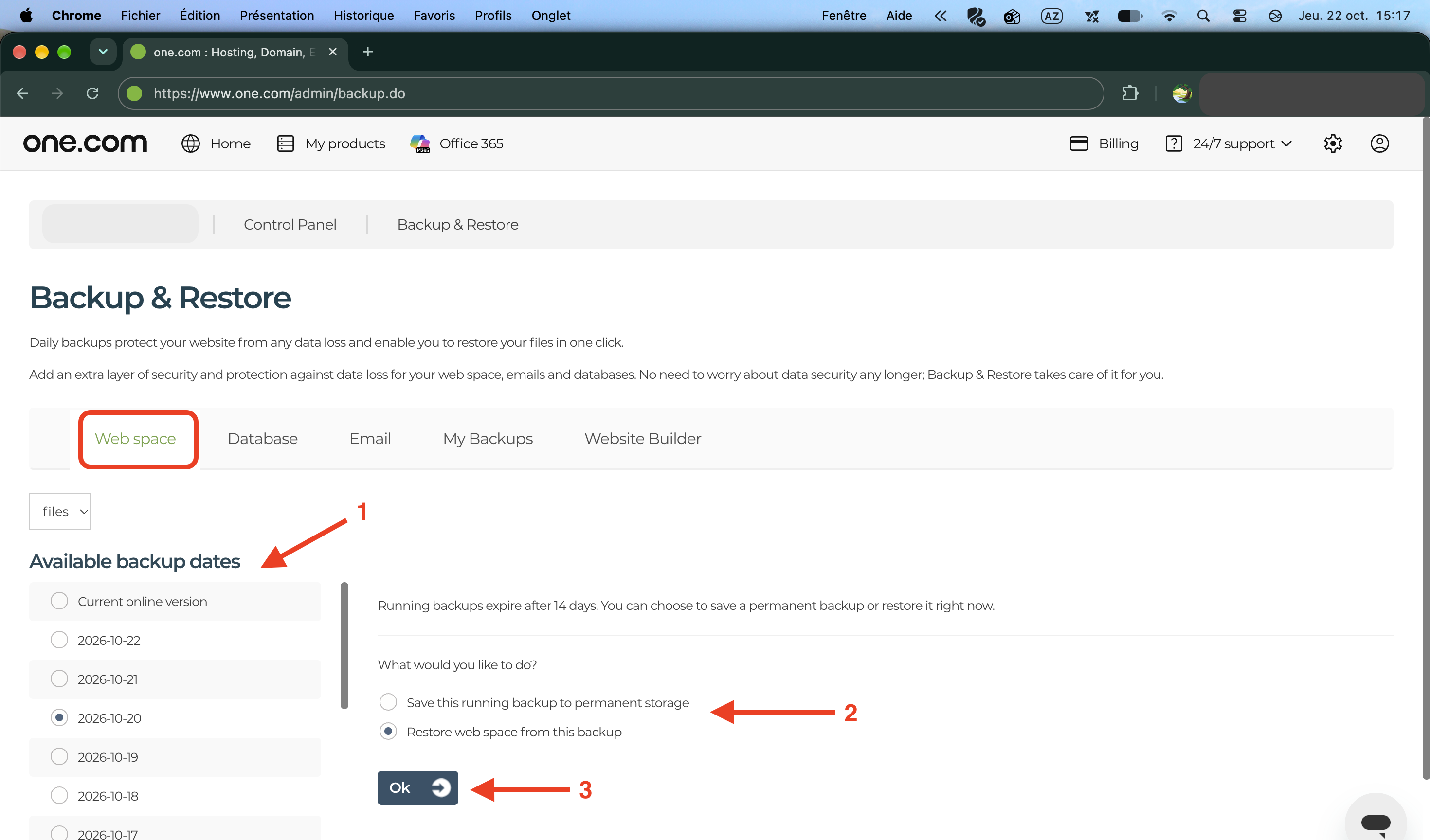
Task: Click the arrow icon on Ok button
Action: [x=441, y=787]
